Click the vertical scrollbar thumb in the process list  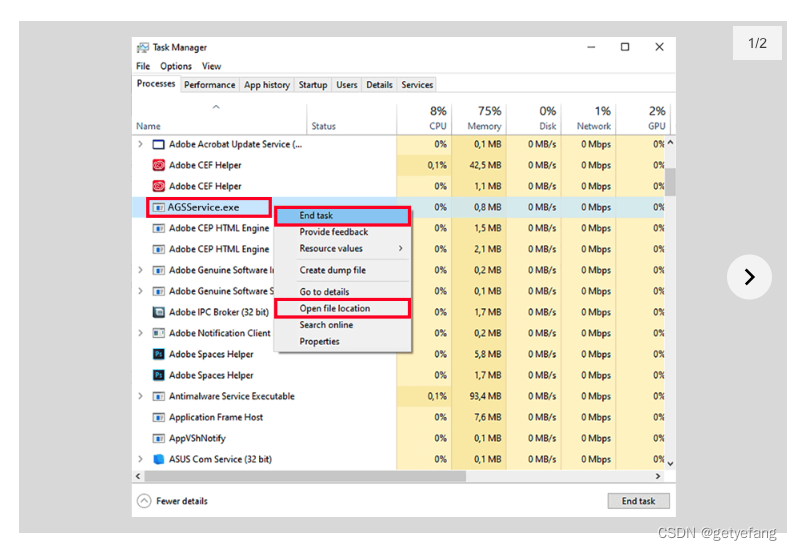(670, 182)
